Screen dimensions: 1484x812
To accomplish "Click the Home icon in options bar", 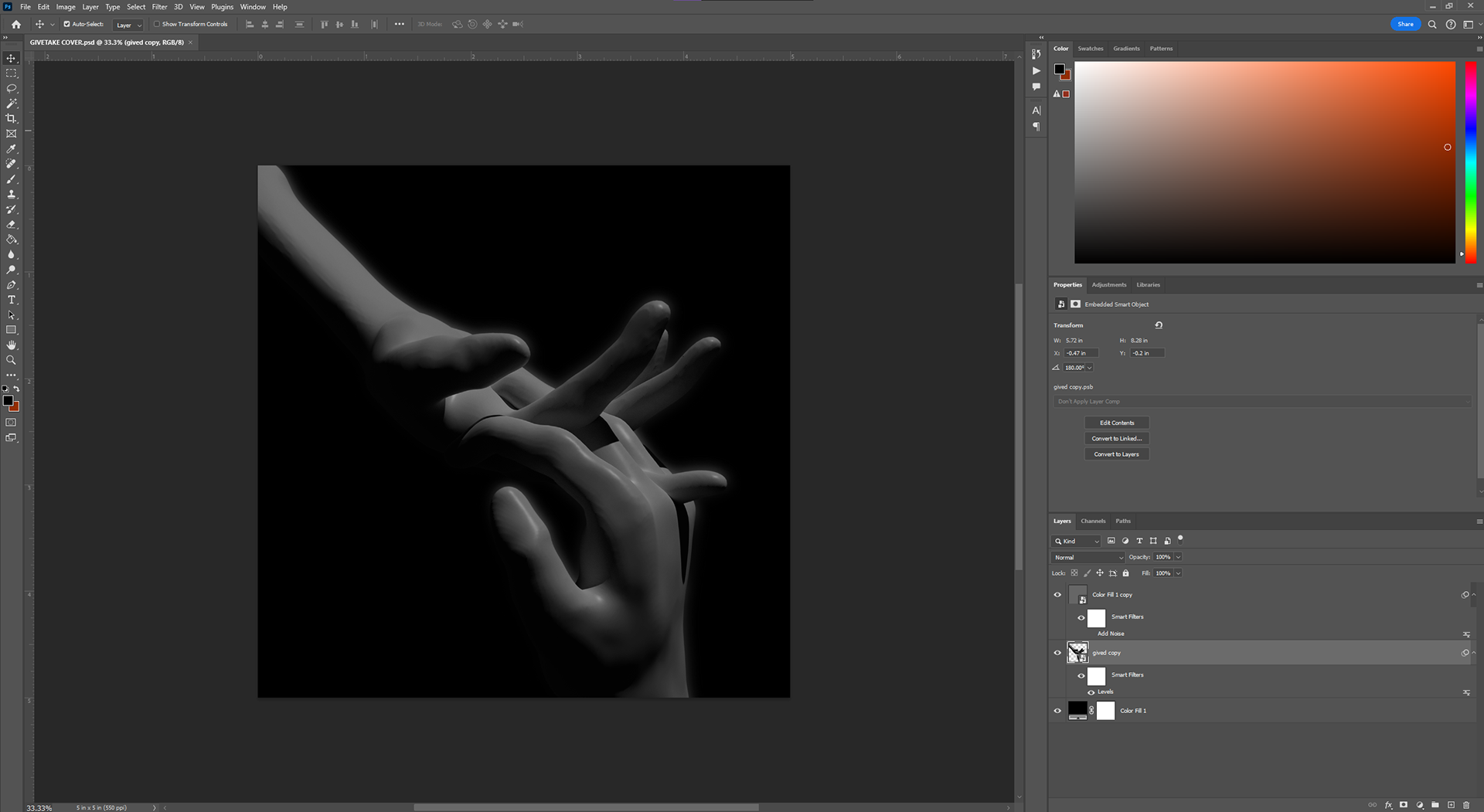I will [x=15, y=24].
